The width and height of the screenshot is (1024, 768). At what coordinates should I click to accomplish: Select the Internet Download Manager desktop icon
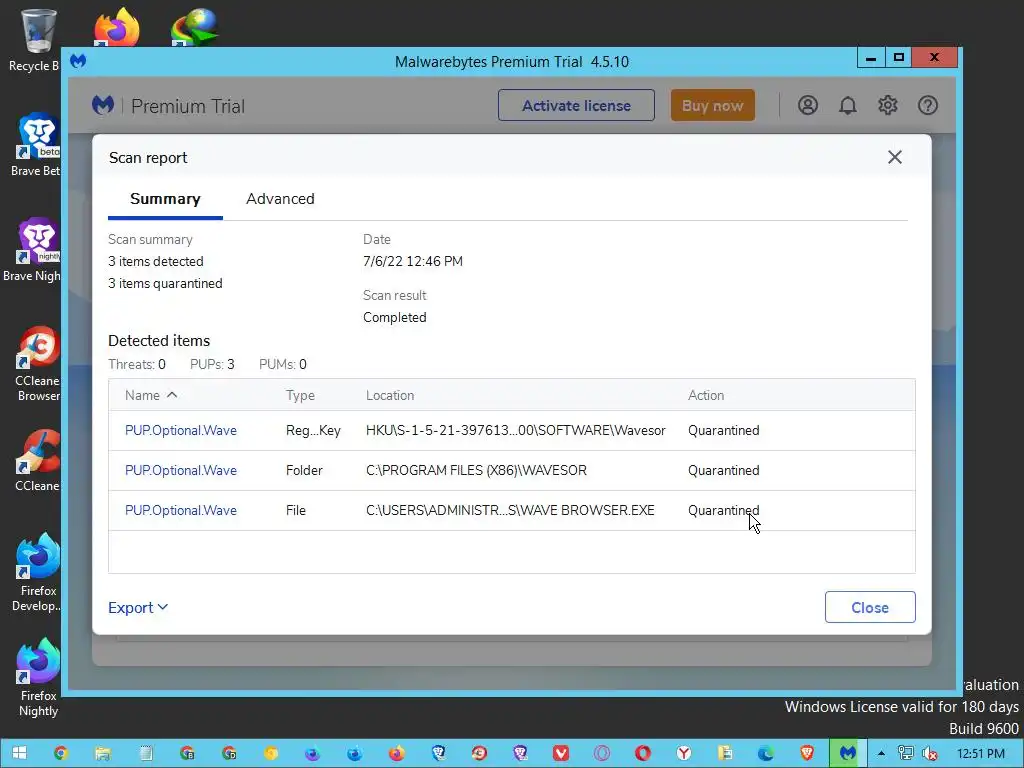(194, 27)
